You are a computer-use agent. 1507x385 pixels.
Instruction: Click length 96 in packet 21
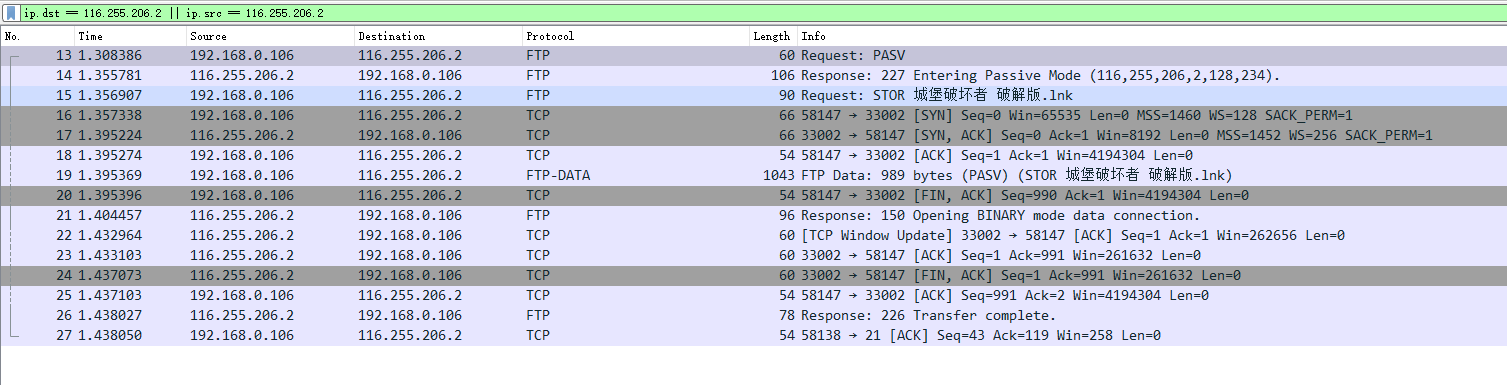point(787,215)
